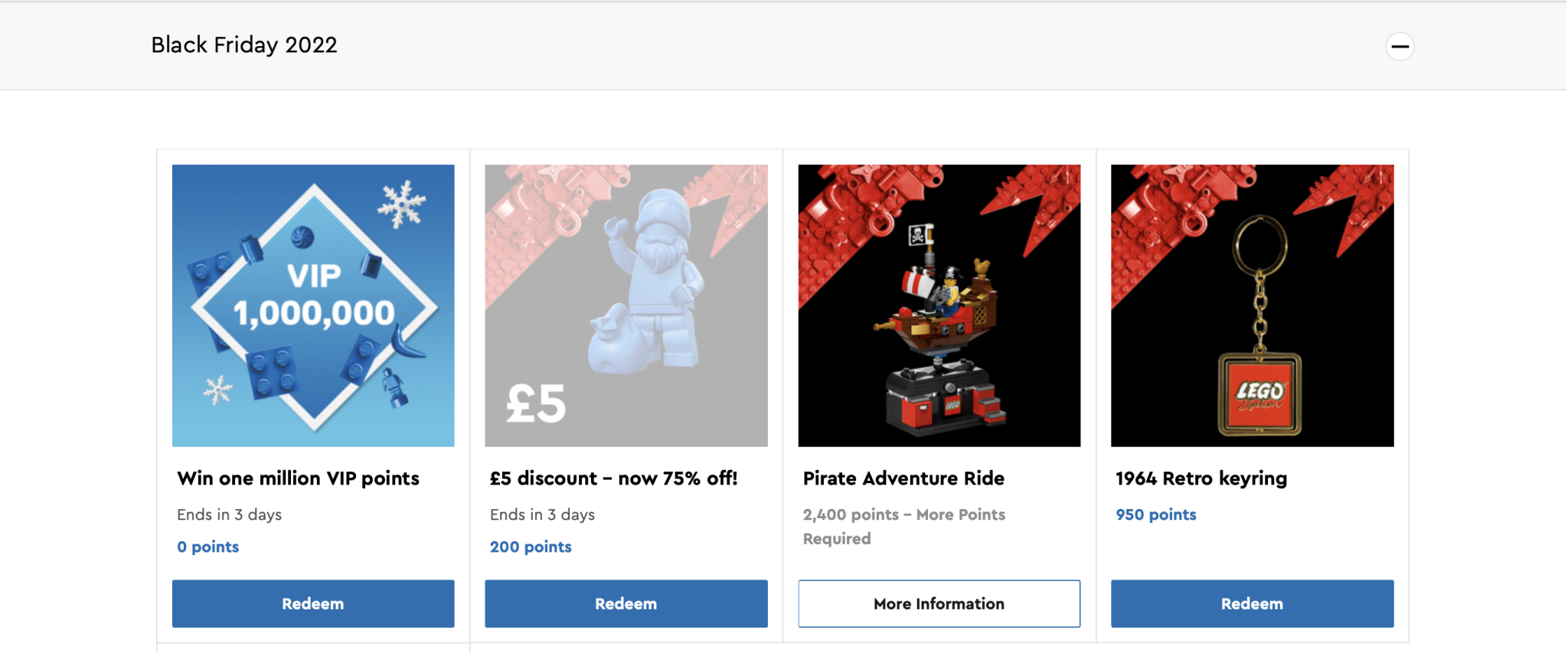Redeem the £5 discount reward
The width and height of the screenshot is (1568, 653).
click(x=626, y=603)
